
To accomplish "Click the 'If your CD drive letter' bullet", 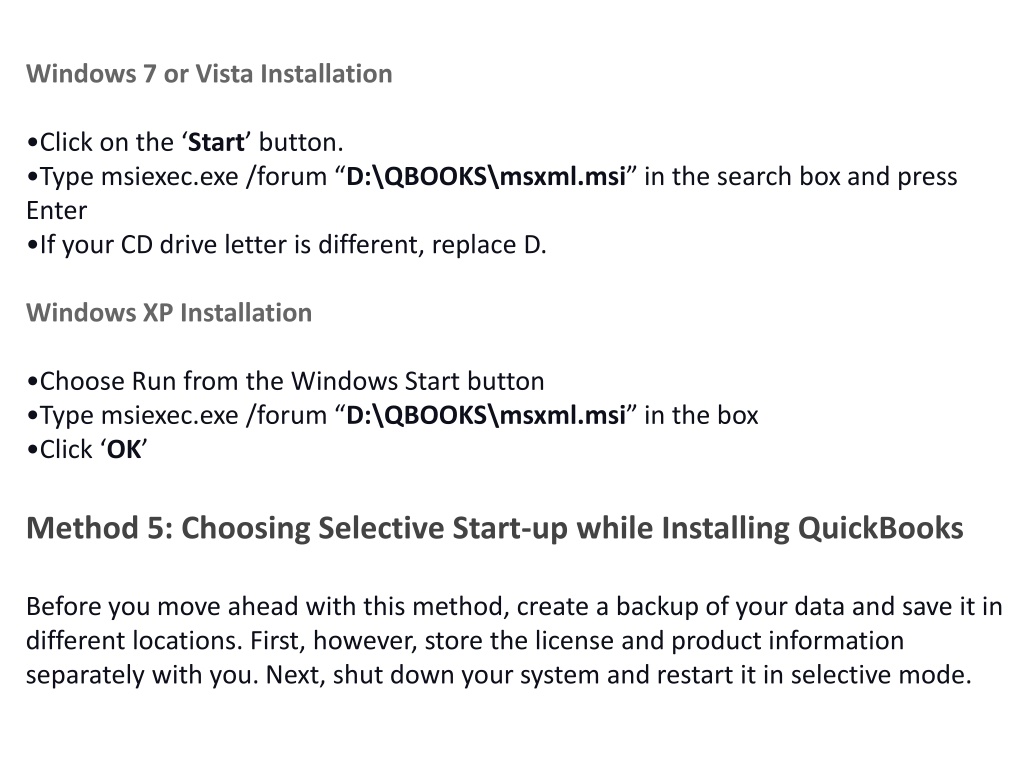I will pos(286,245).
